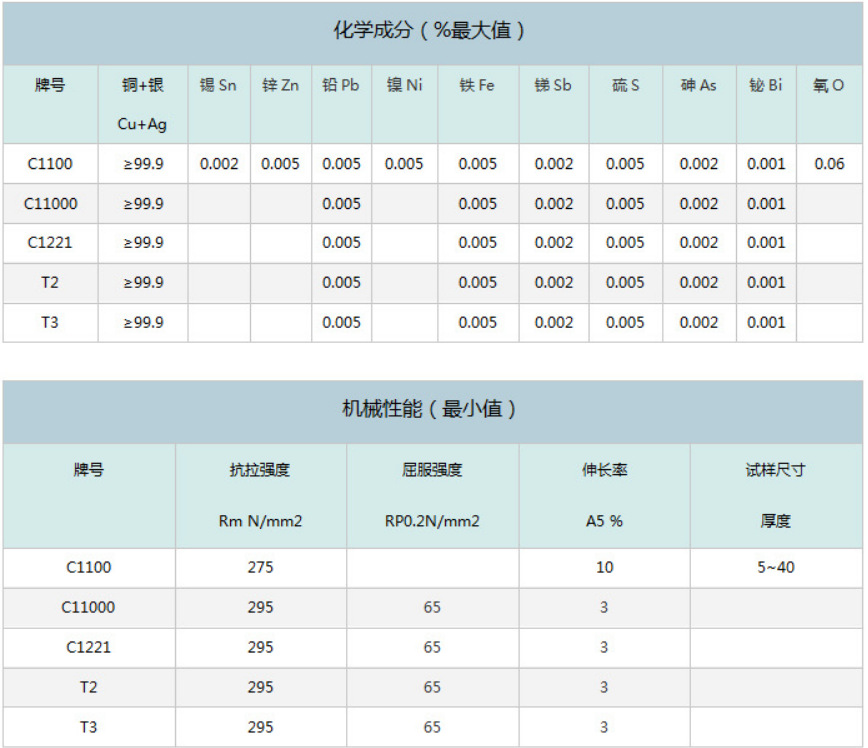Click the Sn value 0.002 for C1100
This screenshot has width=868, height=748.
click(x=219, y=164)
